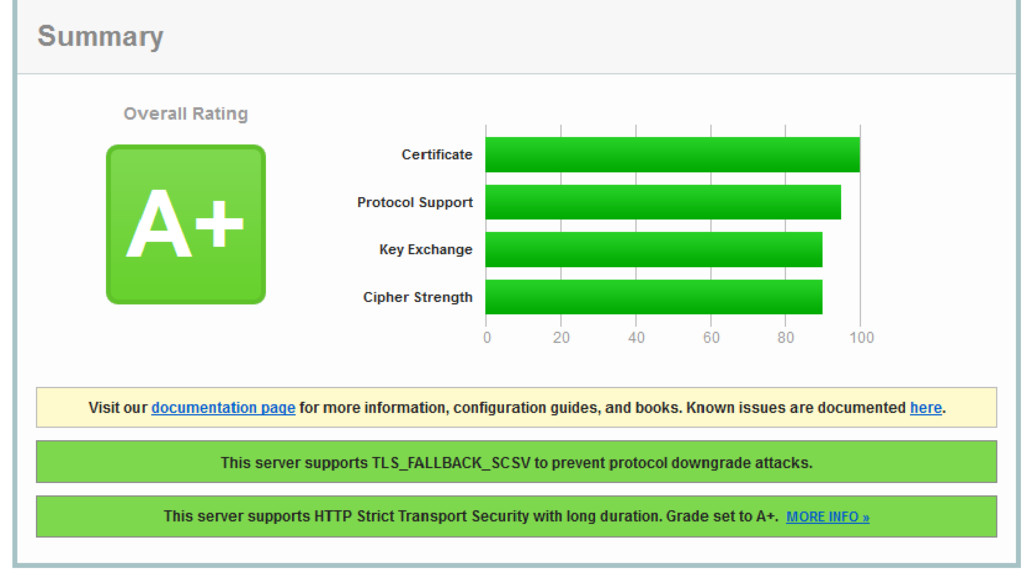1024x576 pixels.
Task: Click the Certificate score bar
Action: (x=672, y=155)
